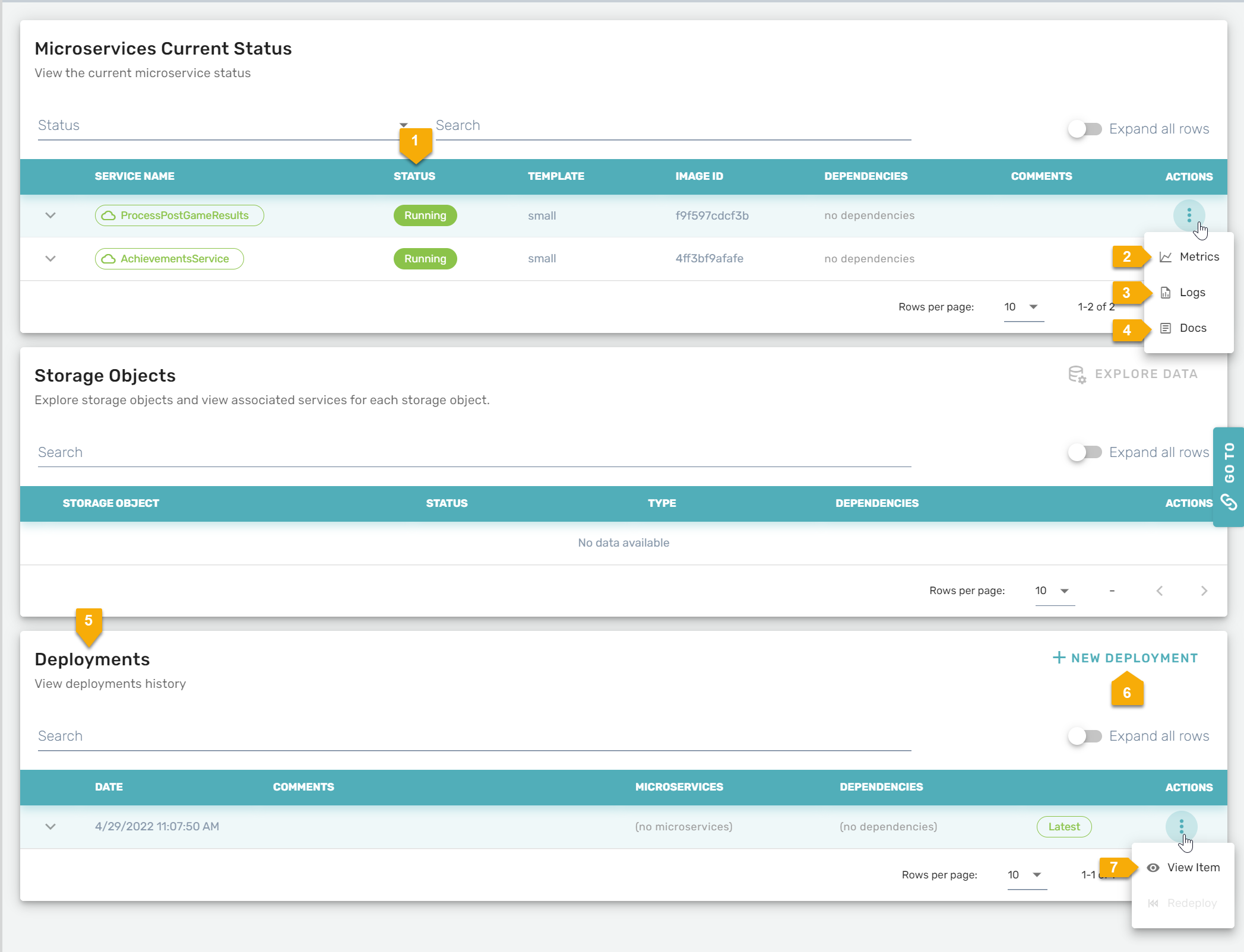
Task: Open Storage Objects rows per page dropdown
Action: [1054, 591]
